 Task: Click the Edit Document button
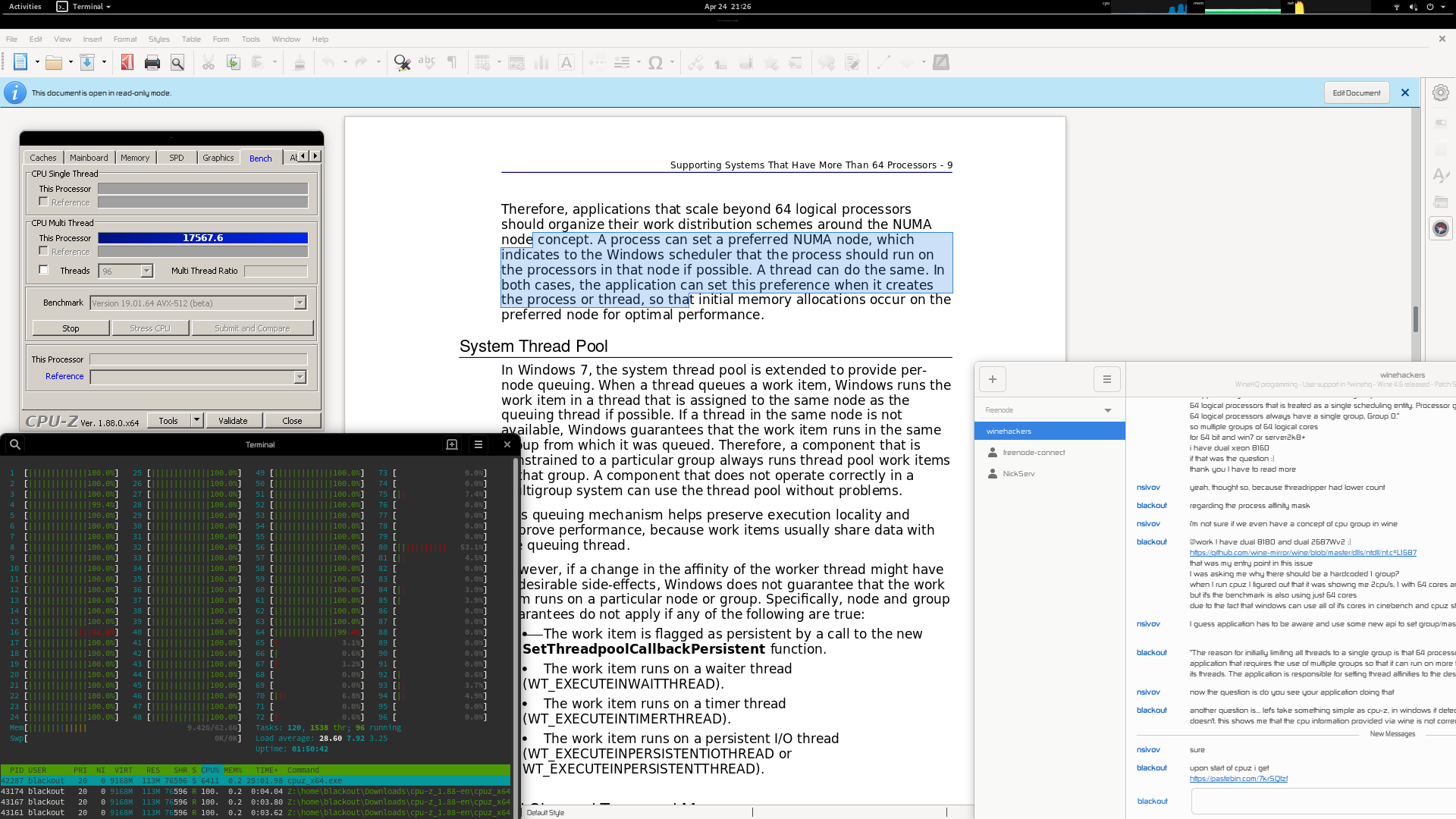pyautogui.click(x=1357, y=93)
